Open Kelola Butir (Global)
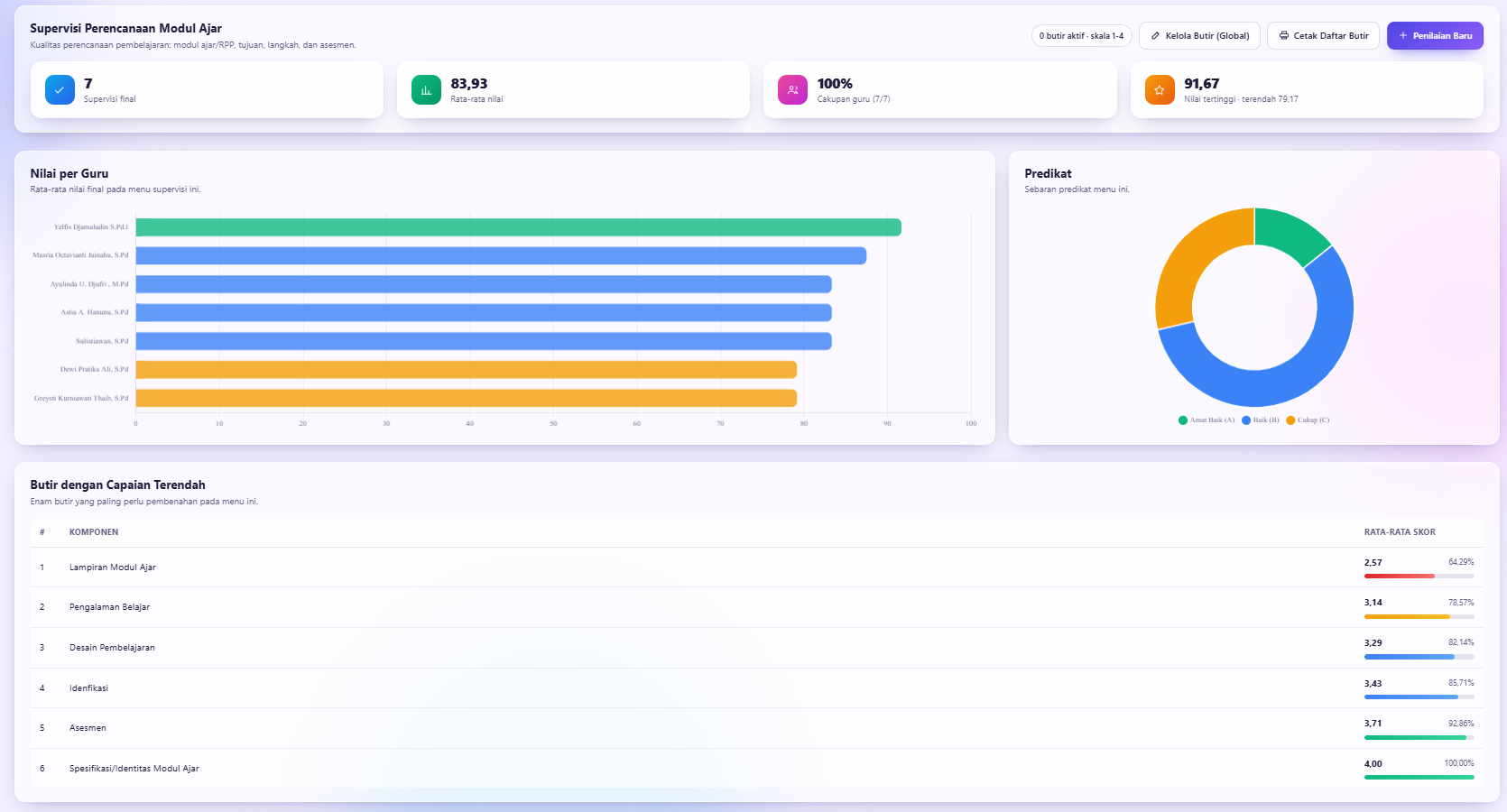 [1199, 36]
